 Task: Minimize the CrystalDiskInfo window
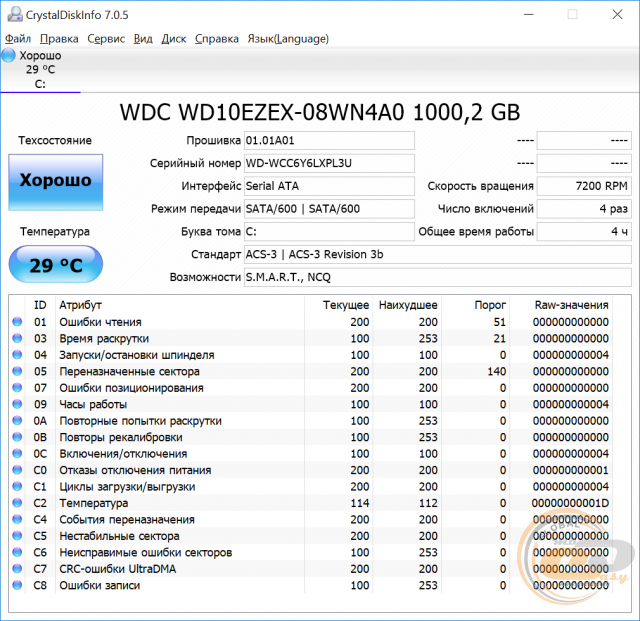coord(529,15)
